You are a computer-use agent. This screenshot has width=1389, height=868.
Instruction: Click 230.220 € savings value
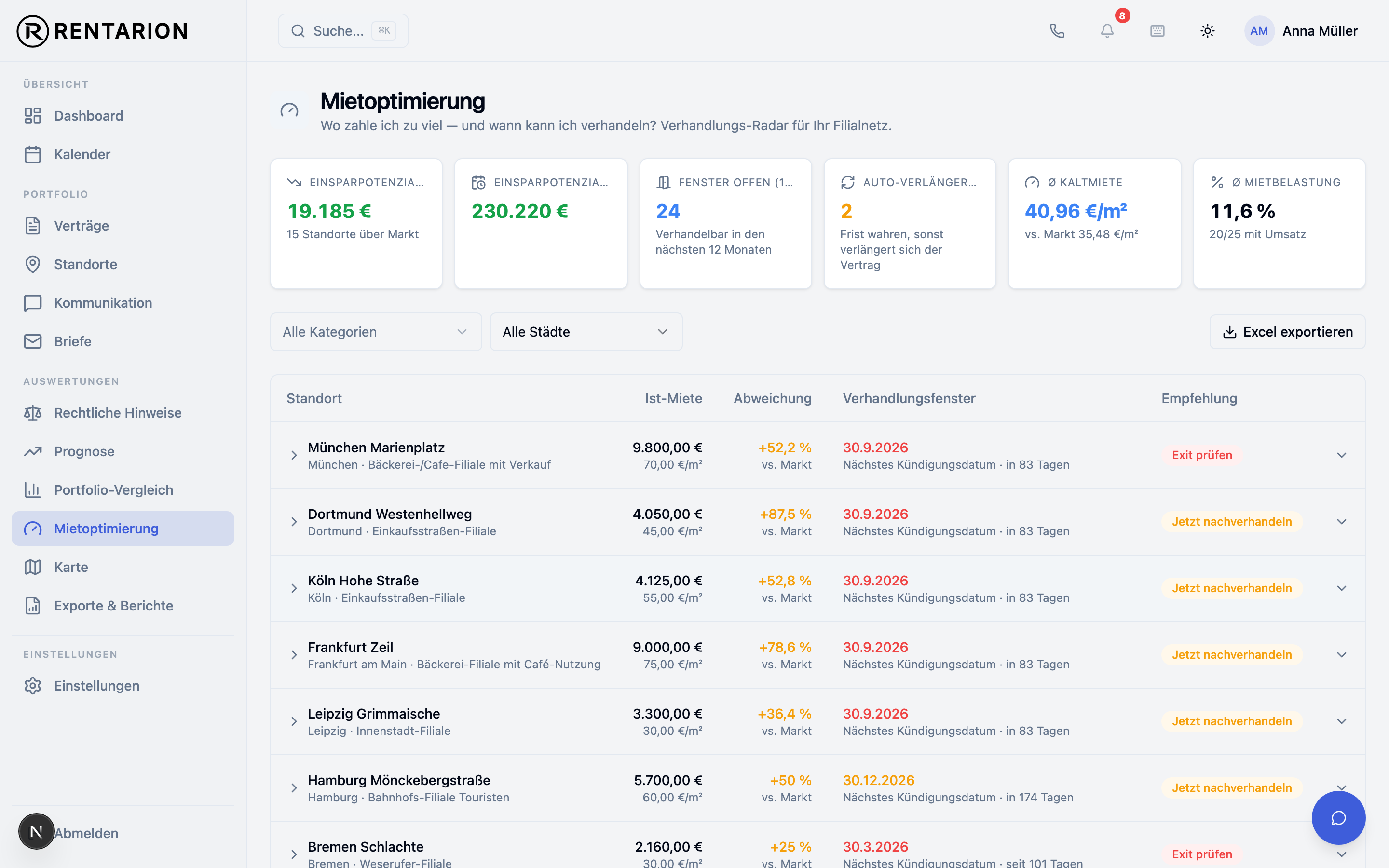[x=519, y=211]
